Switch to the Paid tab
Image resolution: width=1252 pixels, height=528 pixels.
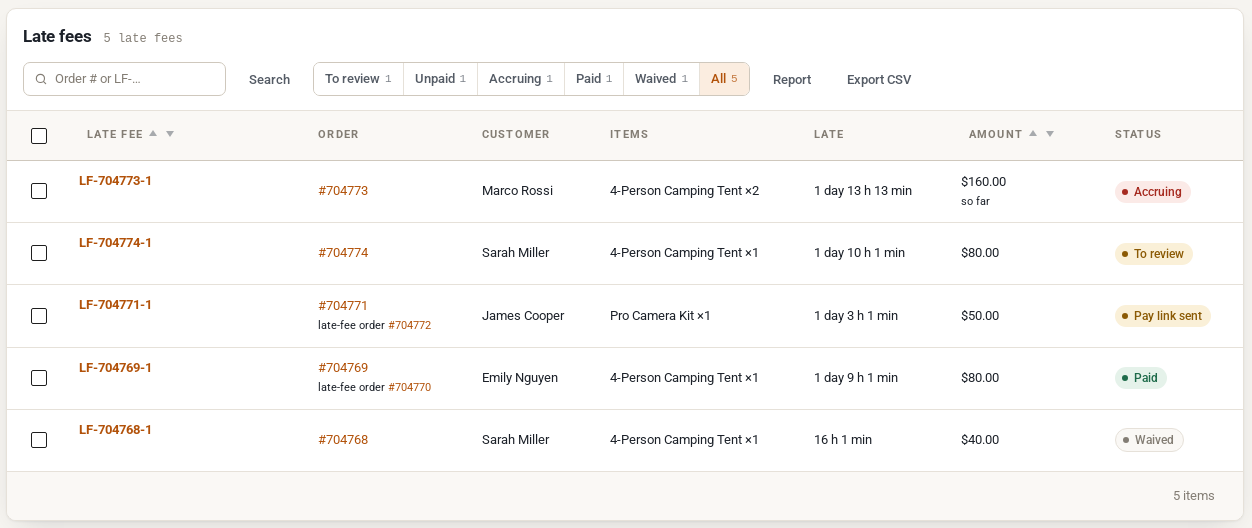(594, 79)
